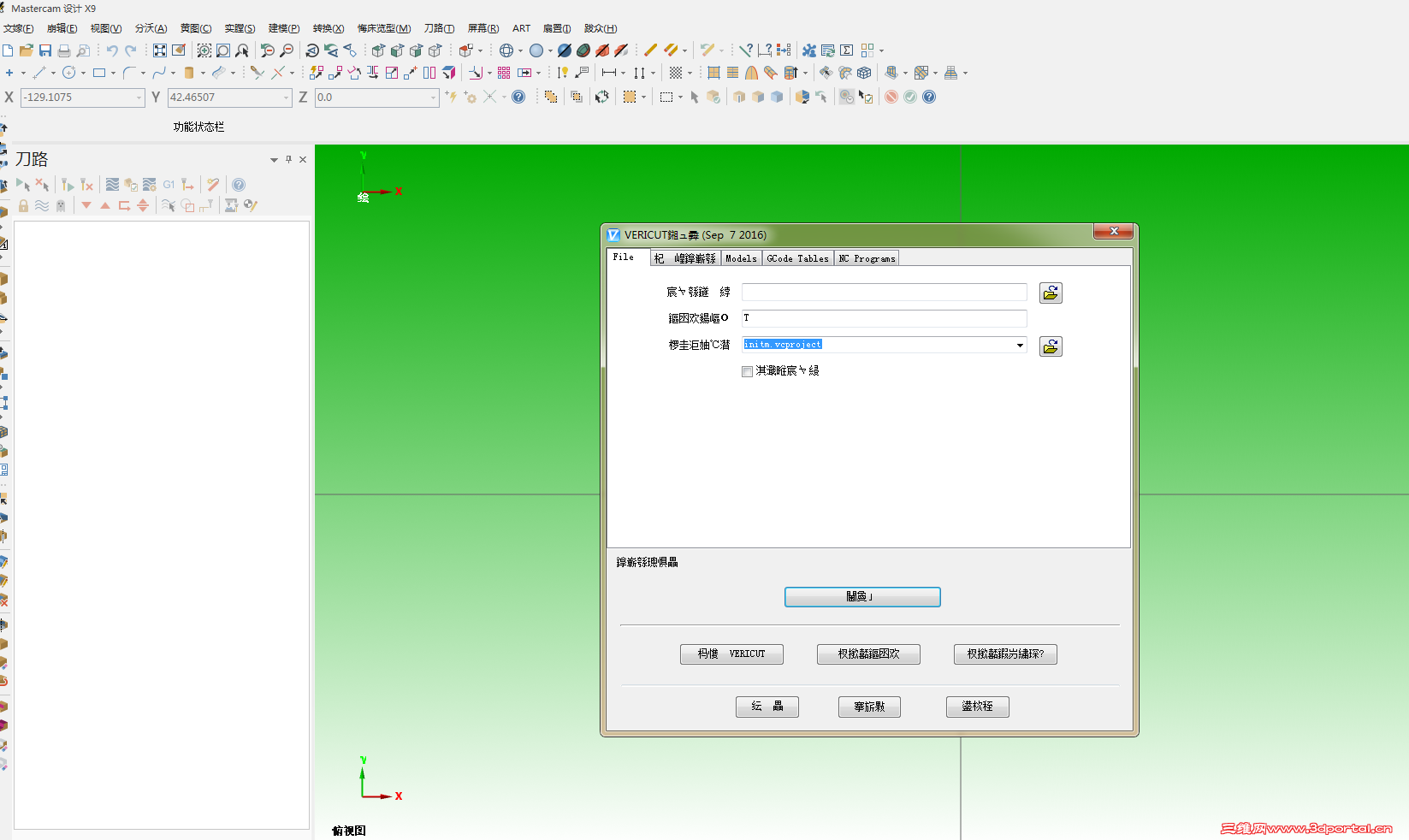Expand the X coordinate dropdown
The width and height of the screenshot is (1409, 840).
click(139, 98)
